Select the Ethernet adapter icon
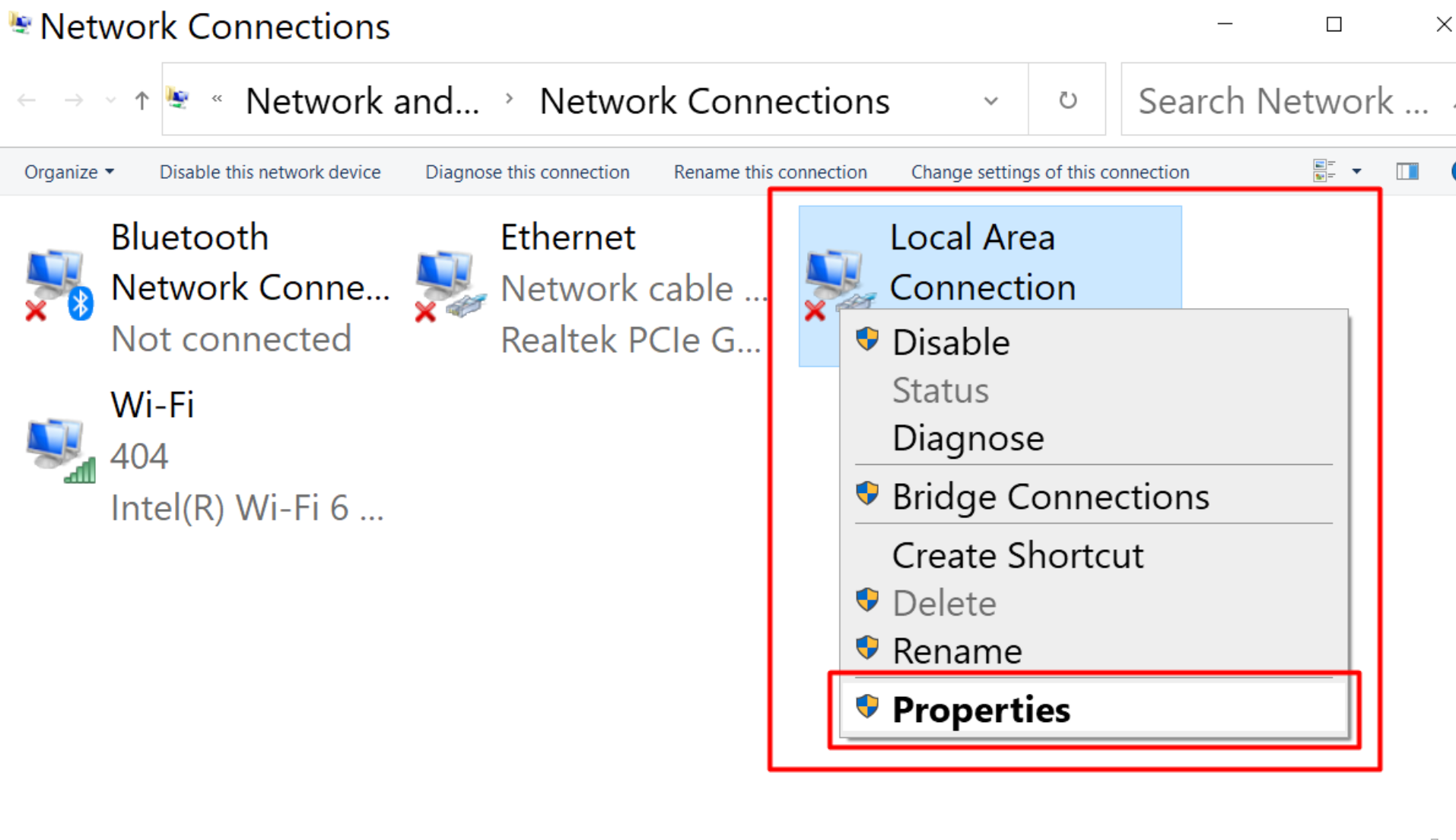The height and width of the screenshot is (840, 1456). tap(449, 285)
